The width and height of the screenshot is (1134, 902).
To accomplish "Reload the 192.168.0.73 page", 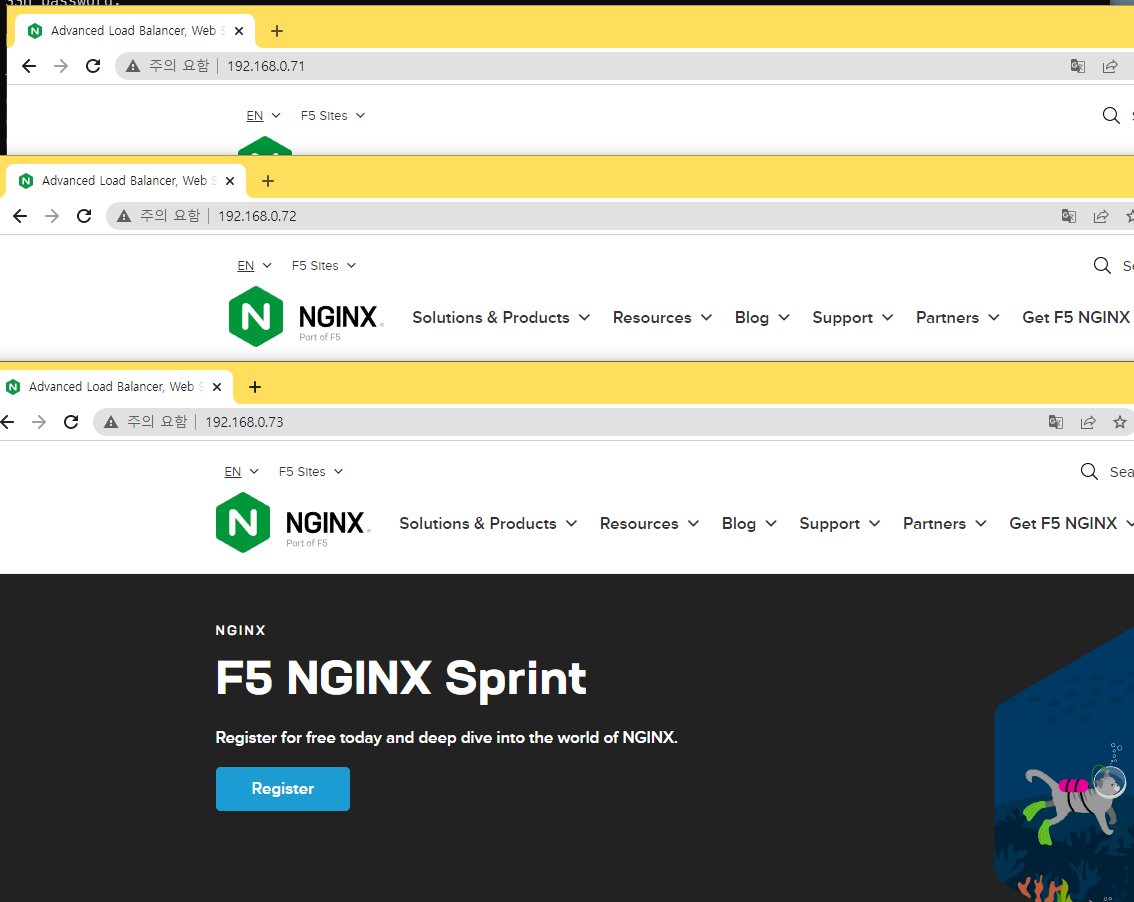I will tap(71, 422).
